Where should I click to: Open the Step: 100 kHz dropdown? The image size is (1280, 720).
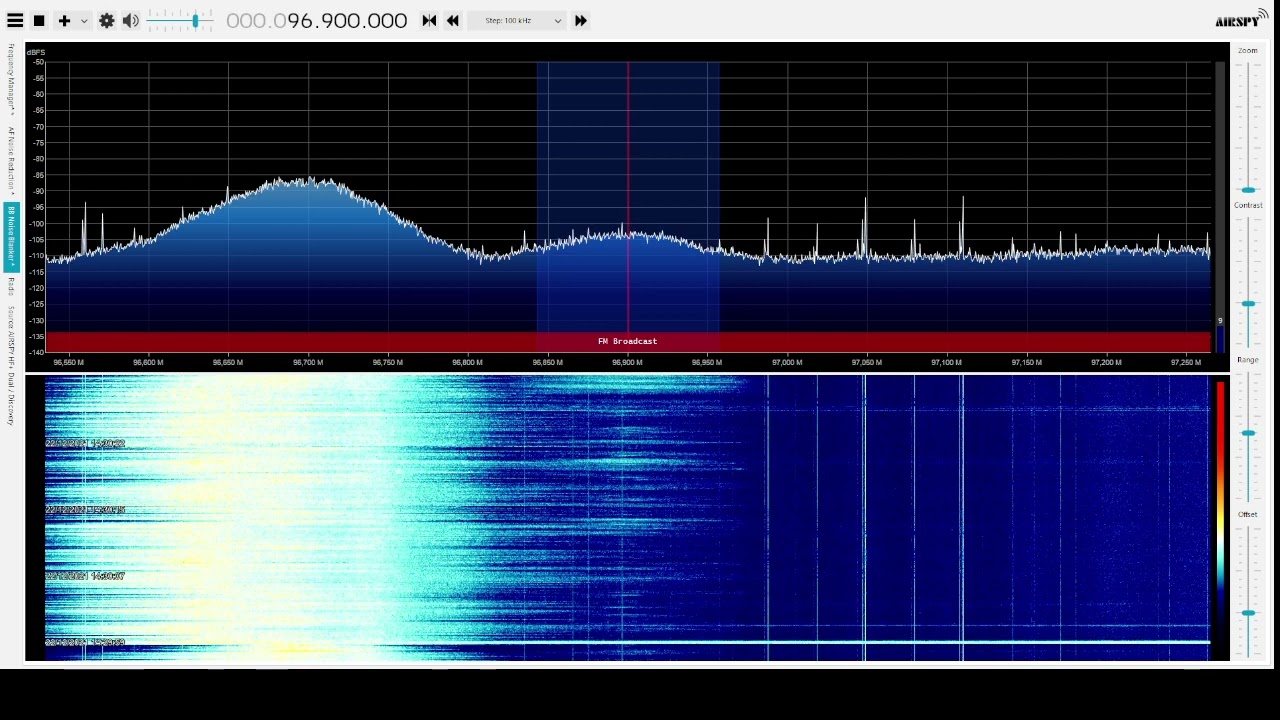(518, 20)
